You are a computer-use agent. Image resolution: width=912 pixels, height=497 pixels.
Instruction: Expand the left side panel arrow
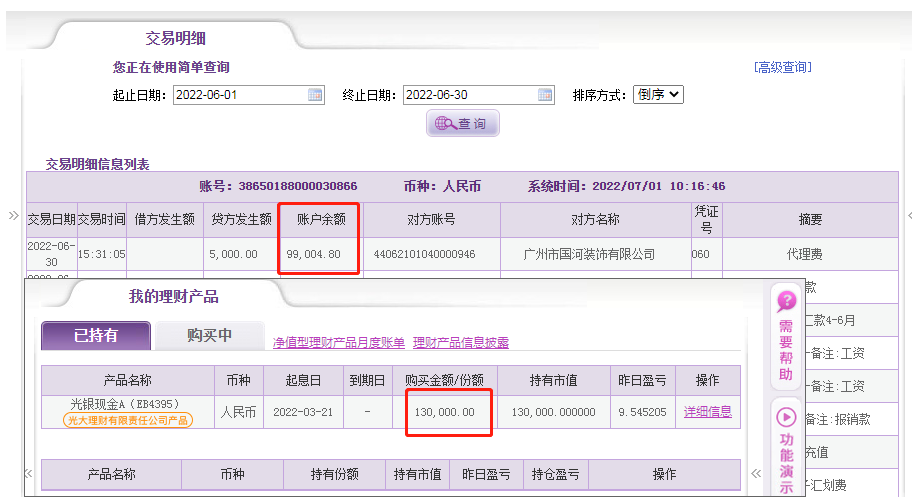click(13, 215)
